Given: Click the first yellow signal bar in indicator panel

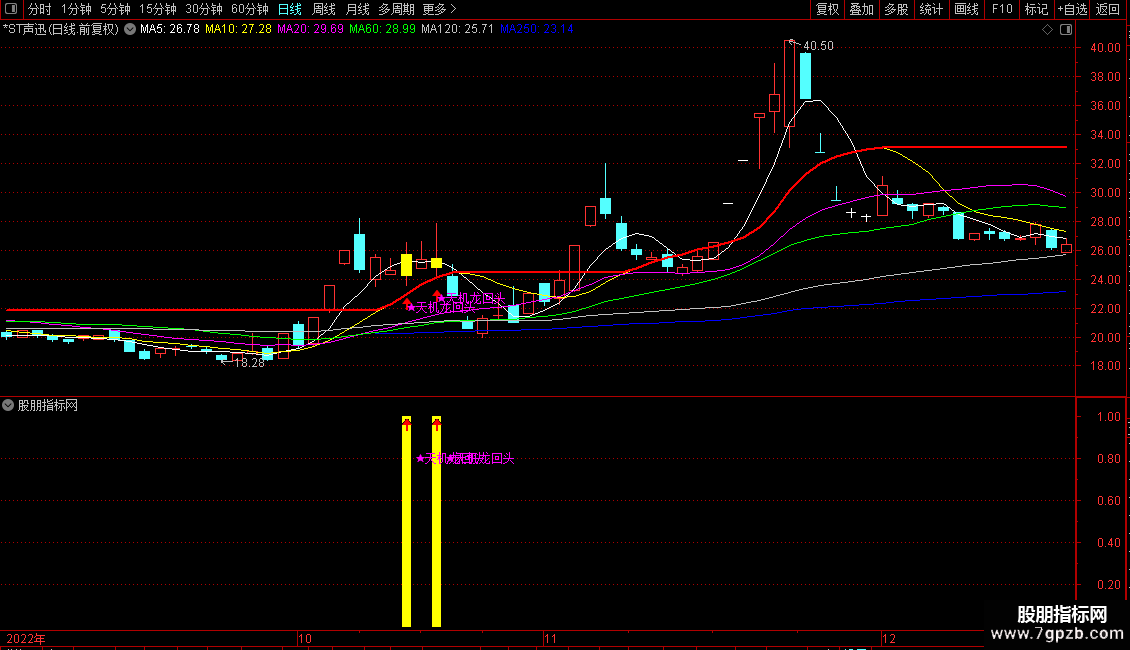Looking at the screenshot, I should point(406,521).
